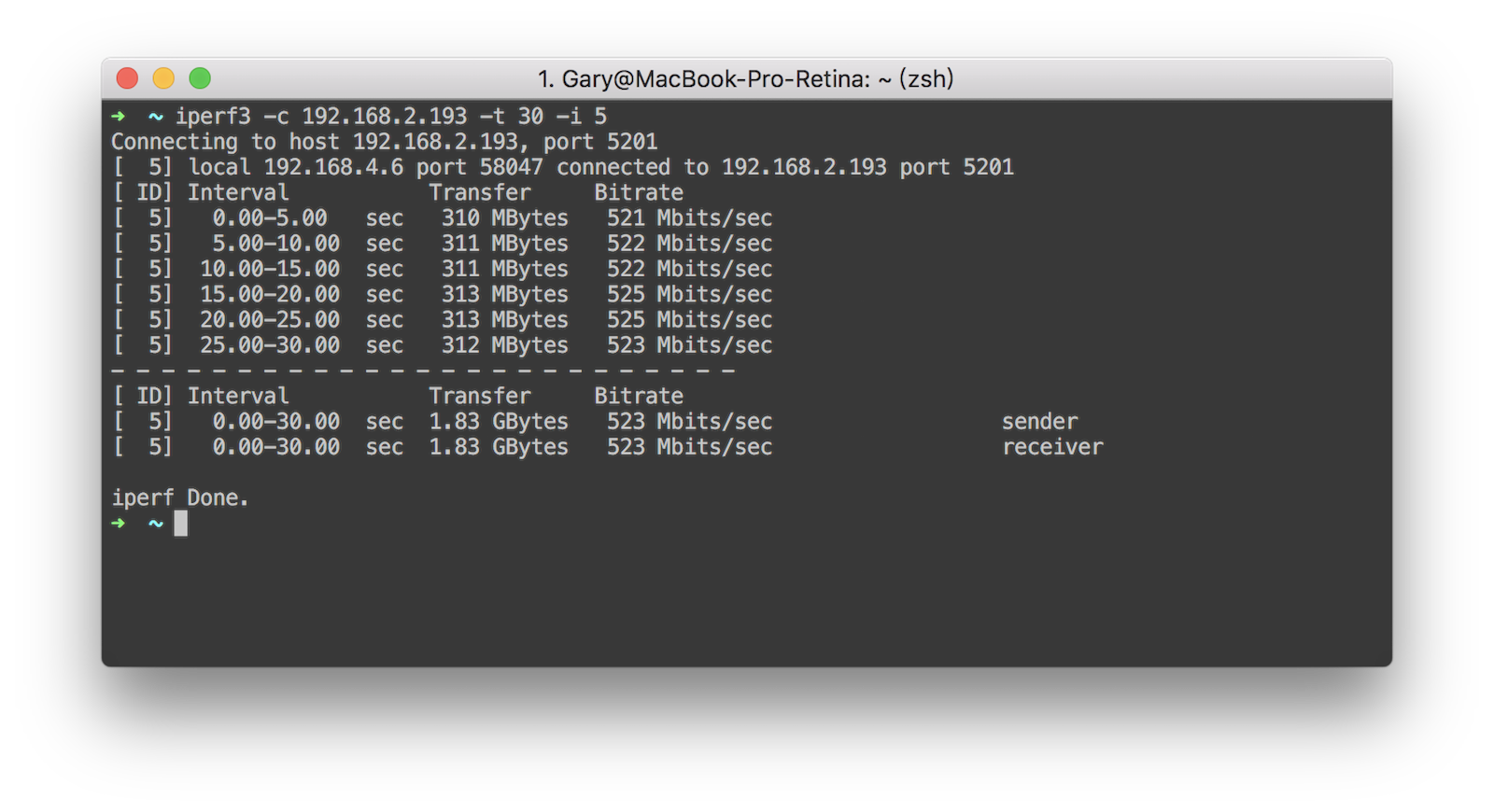Click the green arrow on the bottom empty prompt
Viewport: 1494px width, 812px height.
click(118, 524)
